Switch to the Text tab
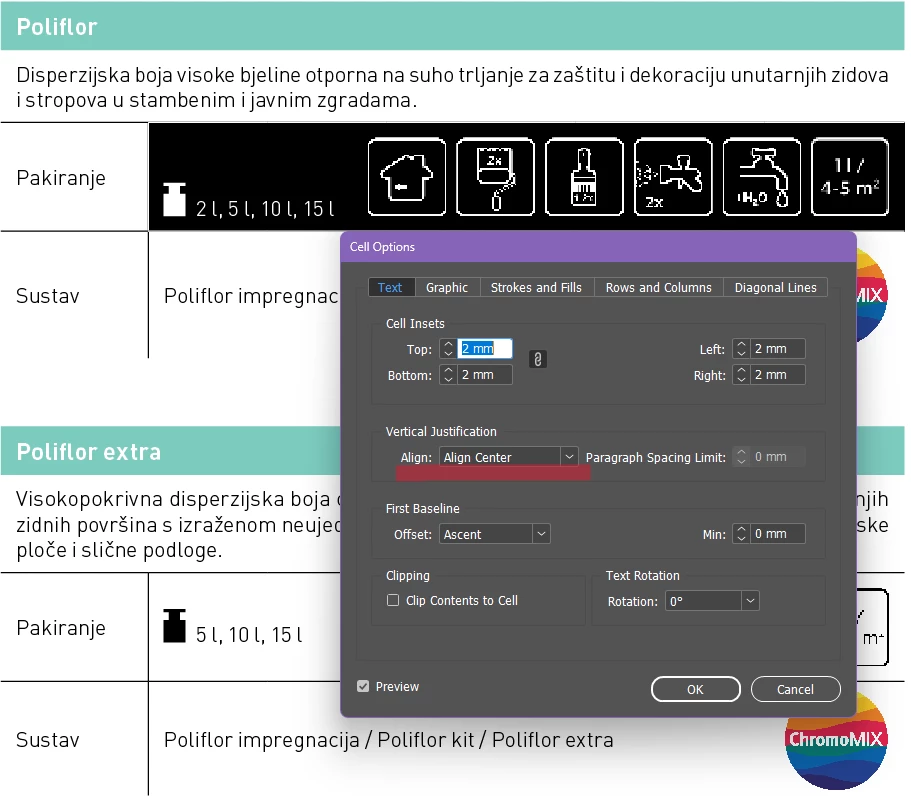The height and width of the screenshot is (808, 911). (390, 288)
